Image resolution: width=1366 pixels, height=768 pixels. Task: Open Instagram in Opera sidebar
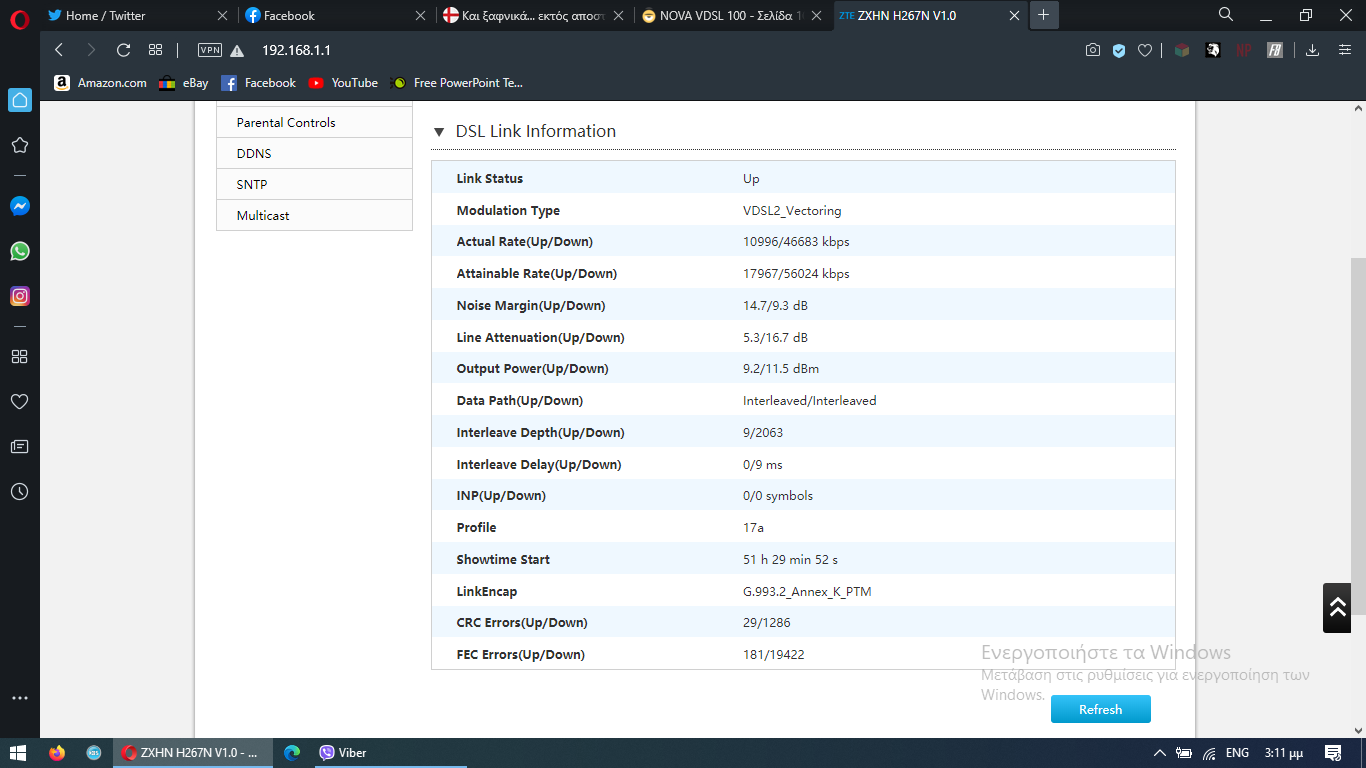click(19, 296)
